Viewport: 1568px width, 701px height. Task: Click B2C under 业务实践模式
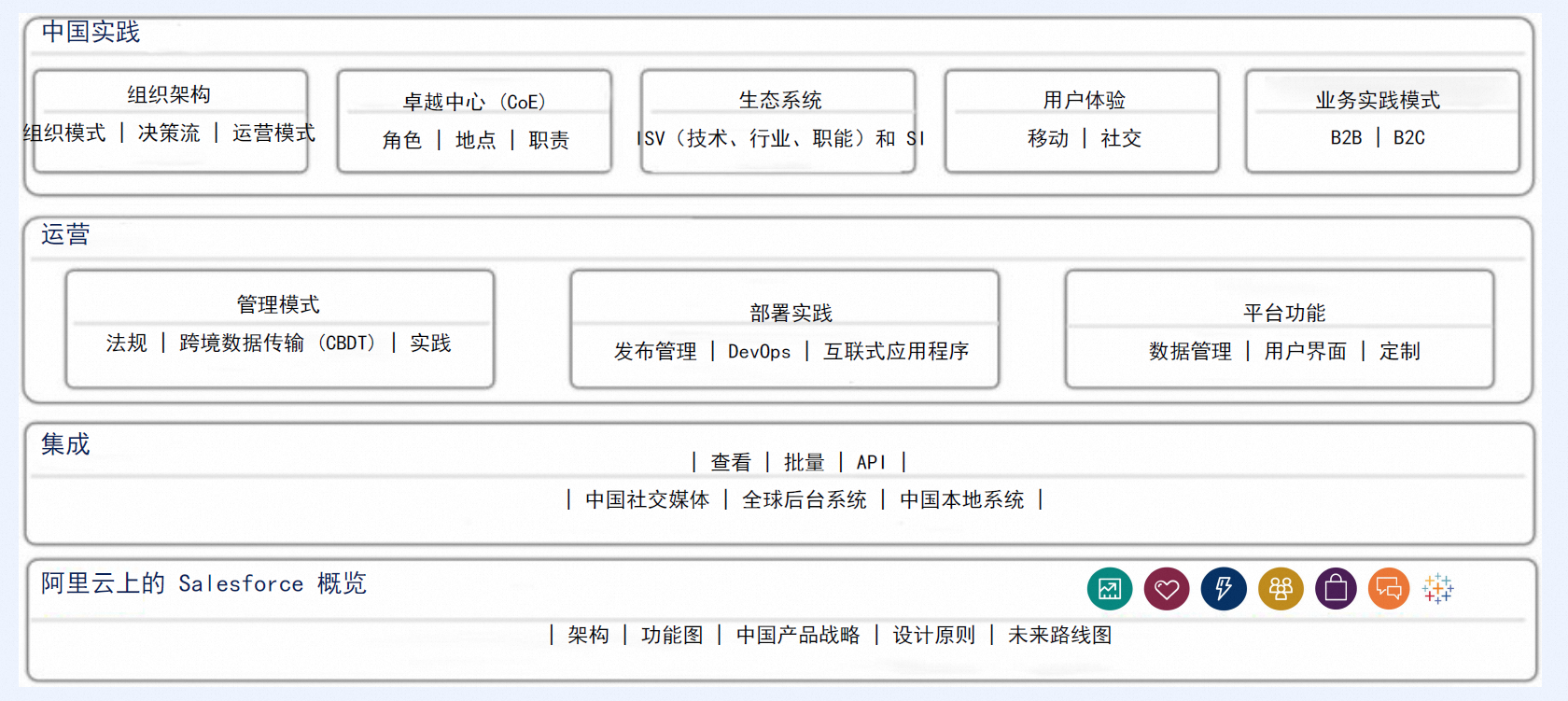pos(1409,137)
